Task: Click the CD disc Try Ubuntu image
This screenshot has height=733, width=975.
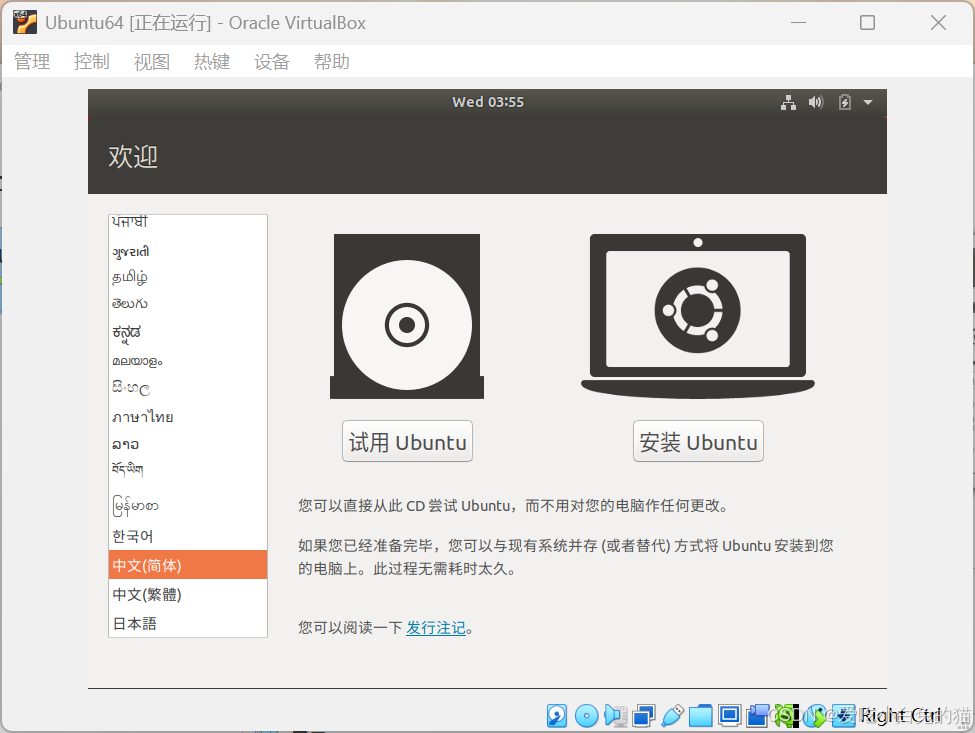Action: point(407,316)
